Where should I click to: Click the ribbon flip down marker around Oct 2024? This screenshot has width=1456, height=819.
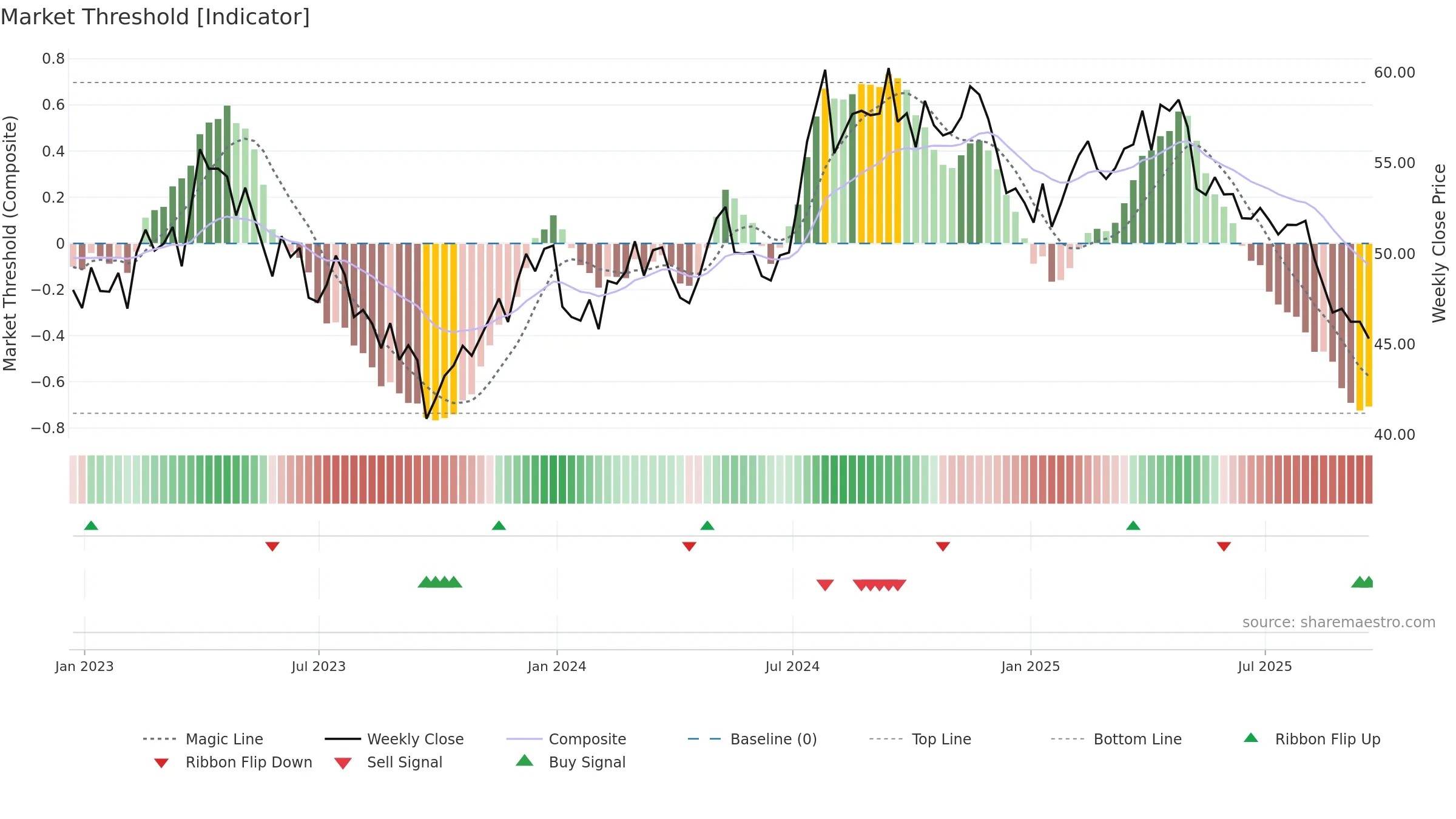pyautogui.click(x=943, y=547)
